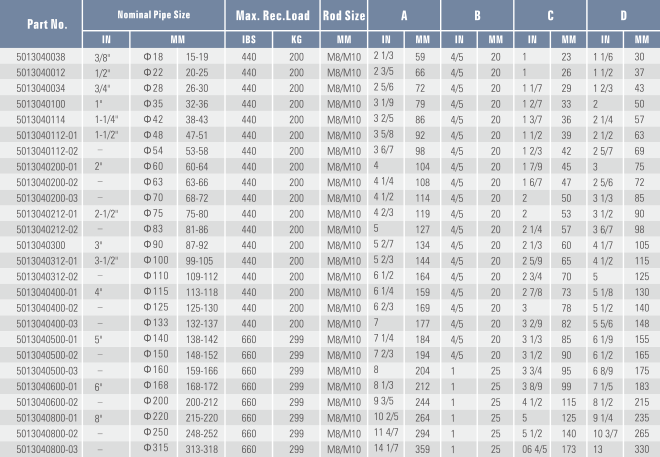Select the 15-19 mm range cell
This screenshot has height=457, width=660.
click(x=197, y=57)
